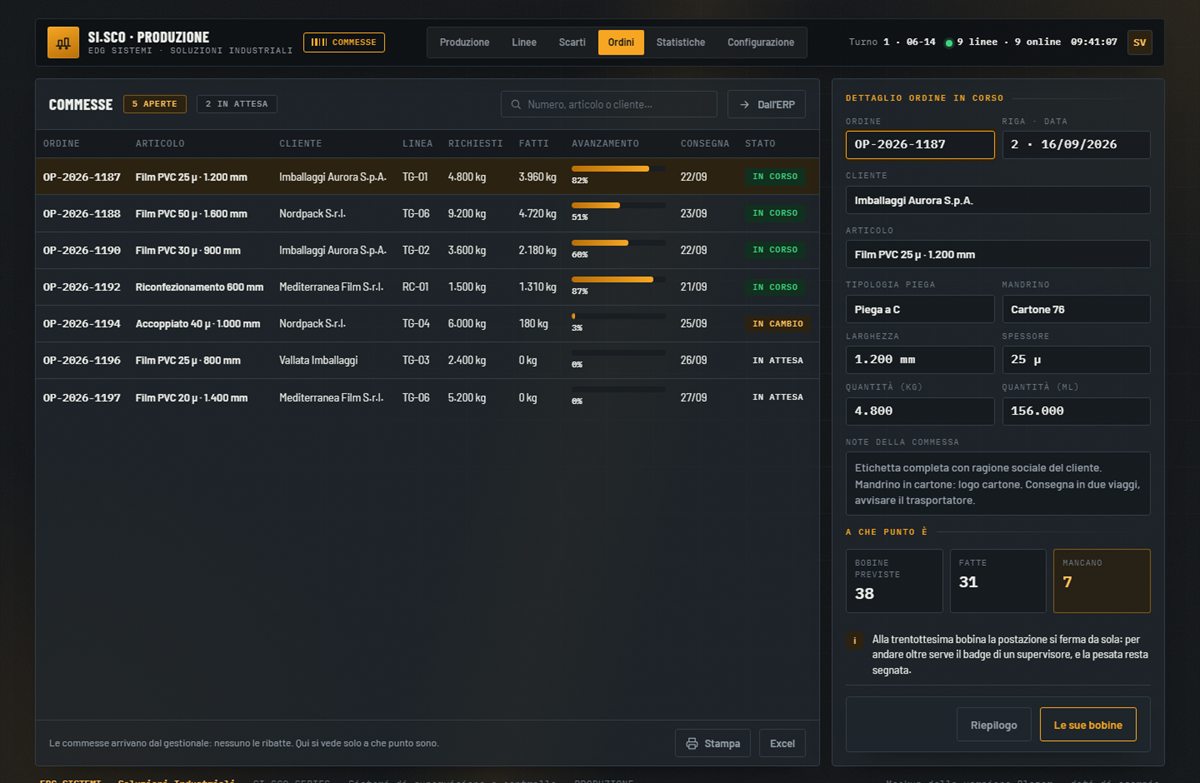Select the Ordini tab
The width and height of the screenshot is (1200, 783).
pyautogui.click(x=621, y=42)
